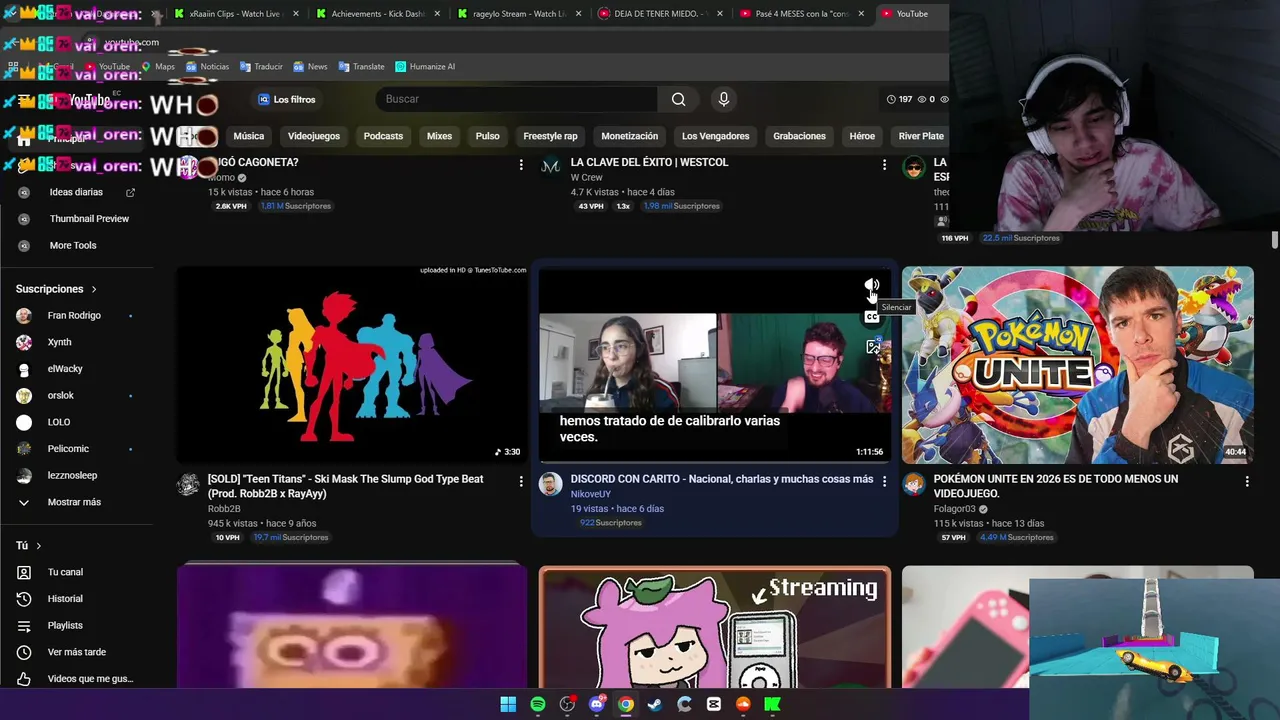Switch to DEJA DE TENER MIEDO tab
The height and width of the screenshot is (720, 1280).
click(x=661, y=14)
